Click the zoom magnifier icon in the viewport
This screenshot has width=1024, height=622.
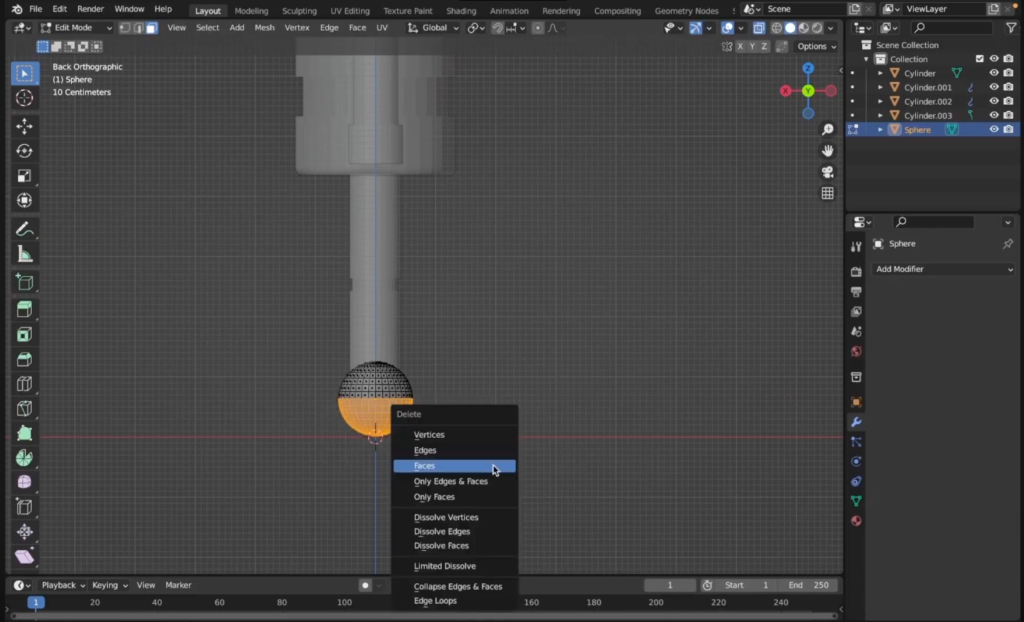click(x=828, y=130)
